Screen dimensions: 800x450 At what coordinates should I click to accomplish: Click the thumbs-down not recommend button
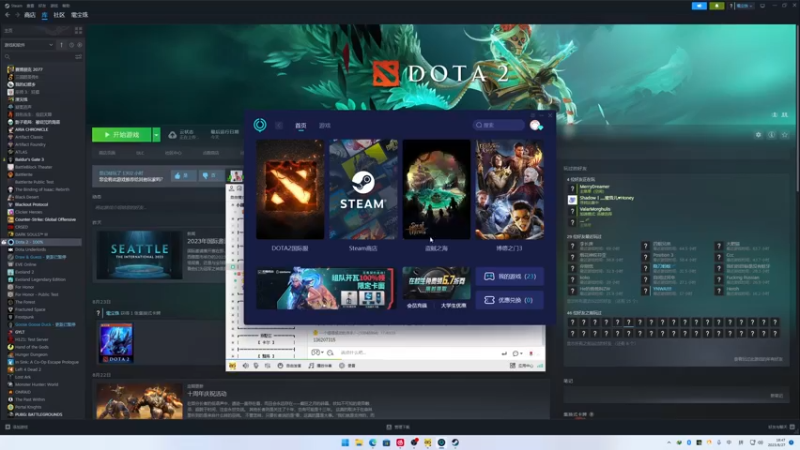(x=210, y=176)
